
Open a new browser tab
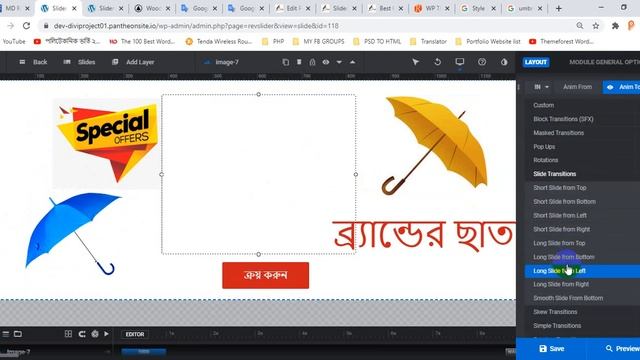tap(559, 8)
